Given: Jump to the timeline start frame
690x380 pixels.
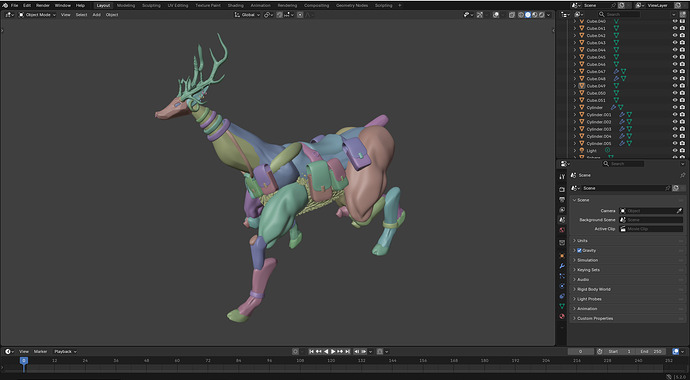Looking at the screenshot, I should click(x=312, y=351).
